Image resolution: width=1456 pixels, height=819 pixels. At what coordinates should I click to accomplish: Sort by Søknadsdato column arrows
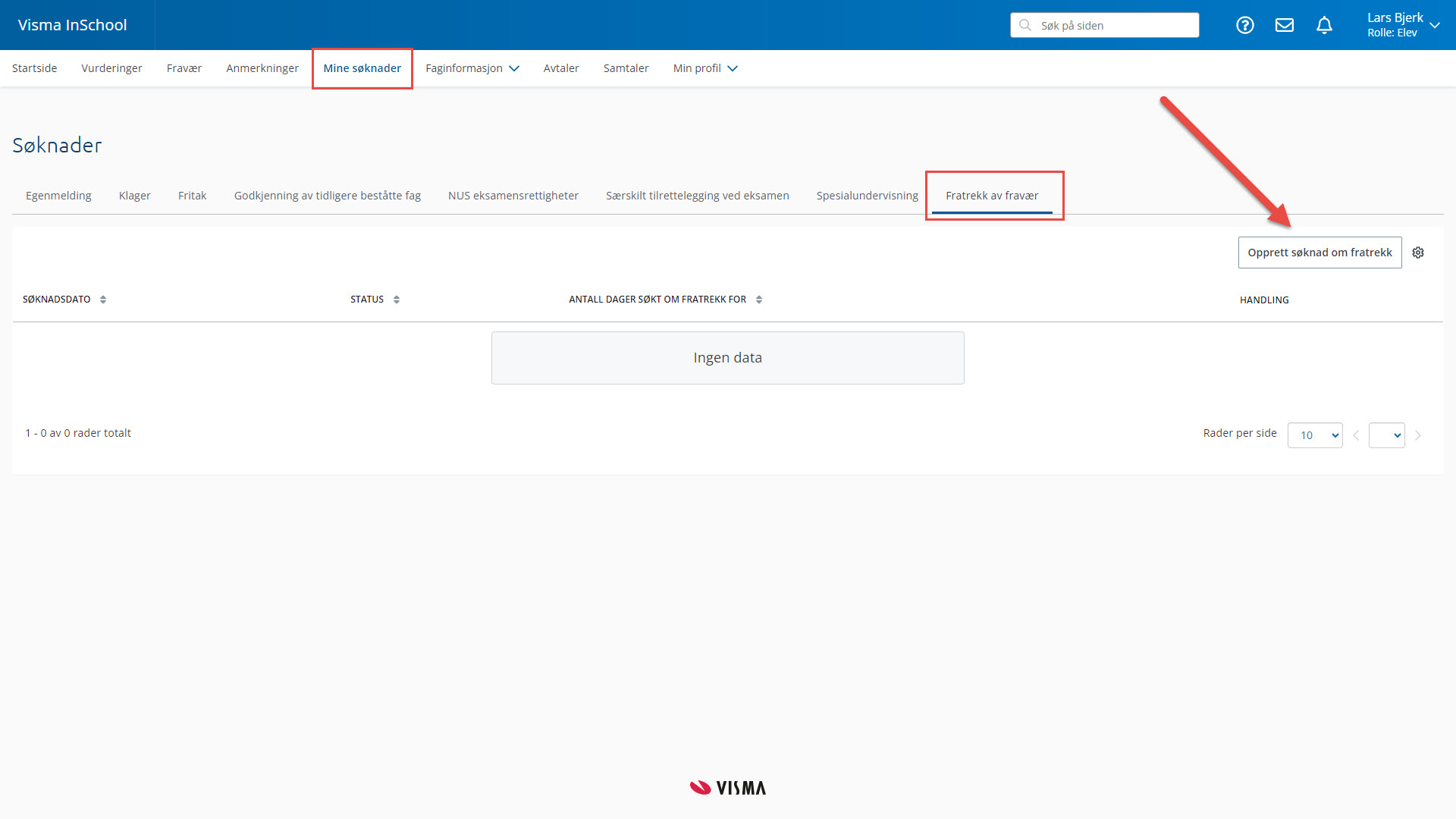(x=103, y=300)
